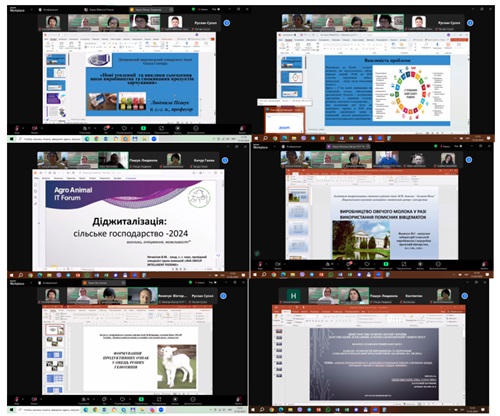Click green Share Screen in middle-right Zoom window
Image resolution: width=500 pixels, height=416 pixels.
point(386,264)
